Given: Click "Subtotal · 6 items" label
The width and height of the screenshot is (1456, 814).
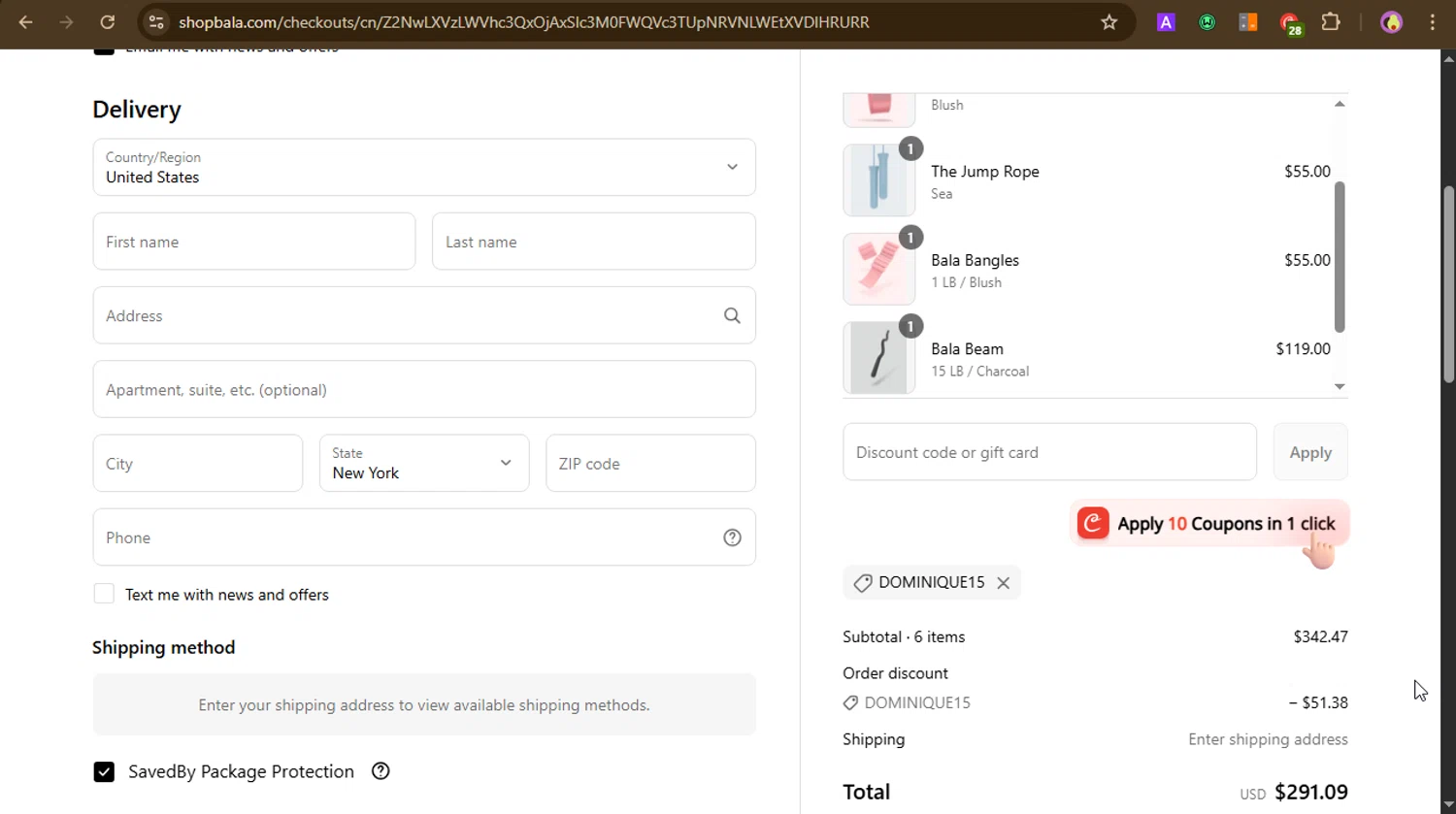Looking at the screenshot, I should coord(904,636).
